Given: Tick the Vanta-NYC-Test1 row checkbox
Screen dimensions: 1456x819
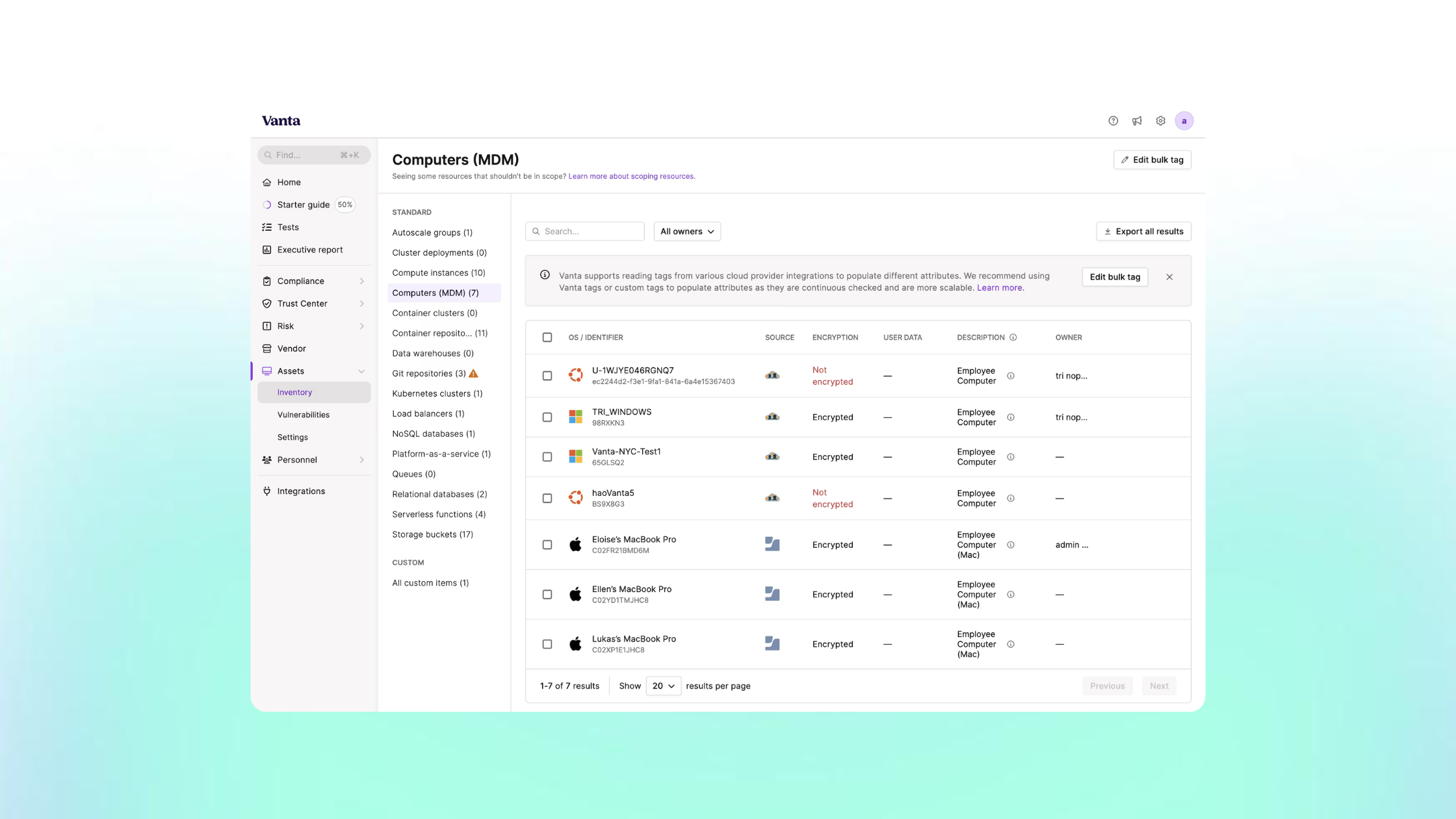Looking at the screenshot, I should [547, 457].
